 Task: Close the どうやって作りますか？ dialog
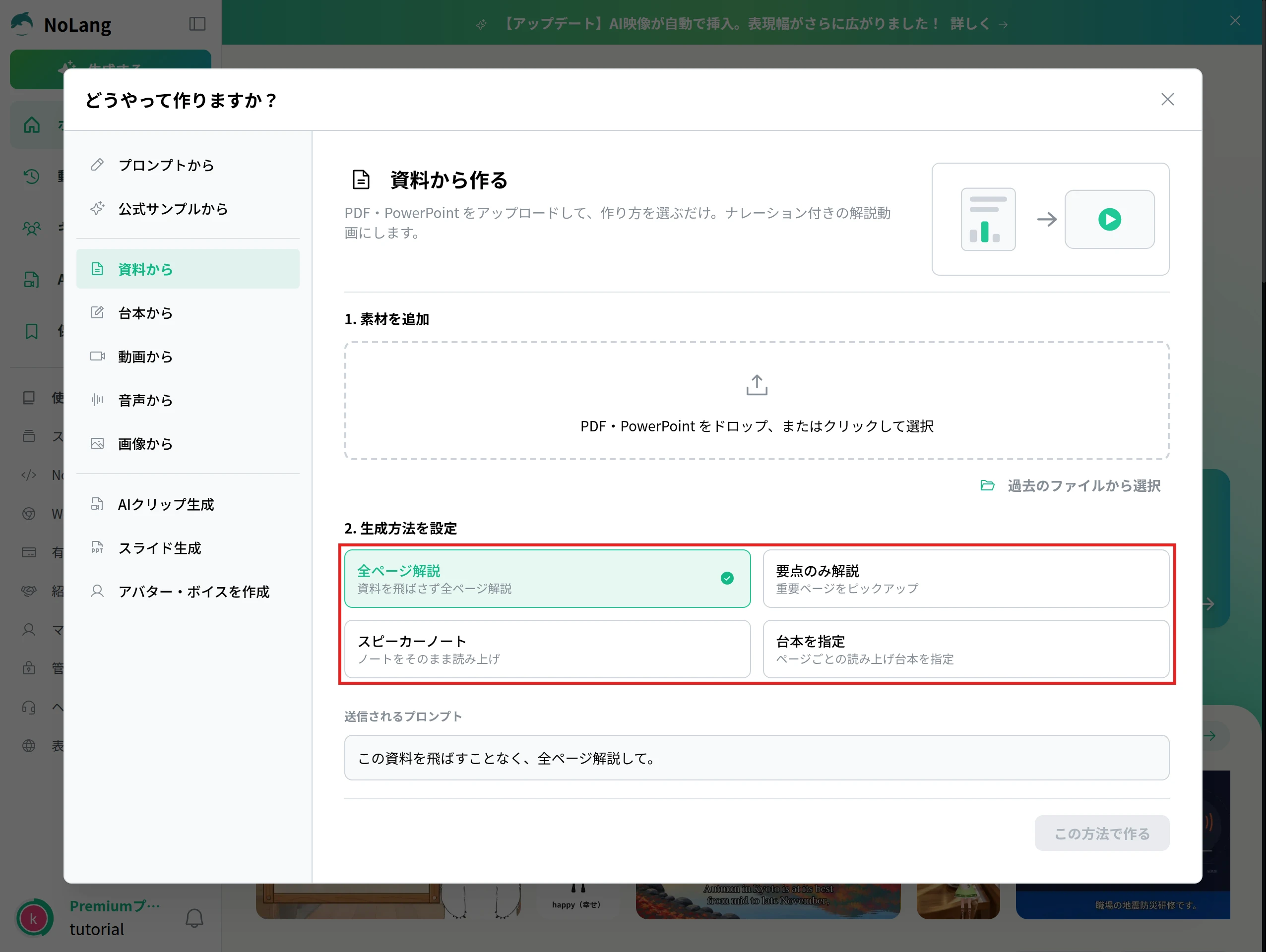(x=1167, y=100)
